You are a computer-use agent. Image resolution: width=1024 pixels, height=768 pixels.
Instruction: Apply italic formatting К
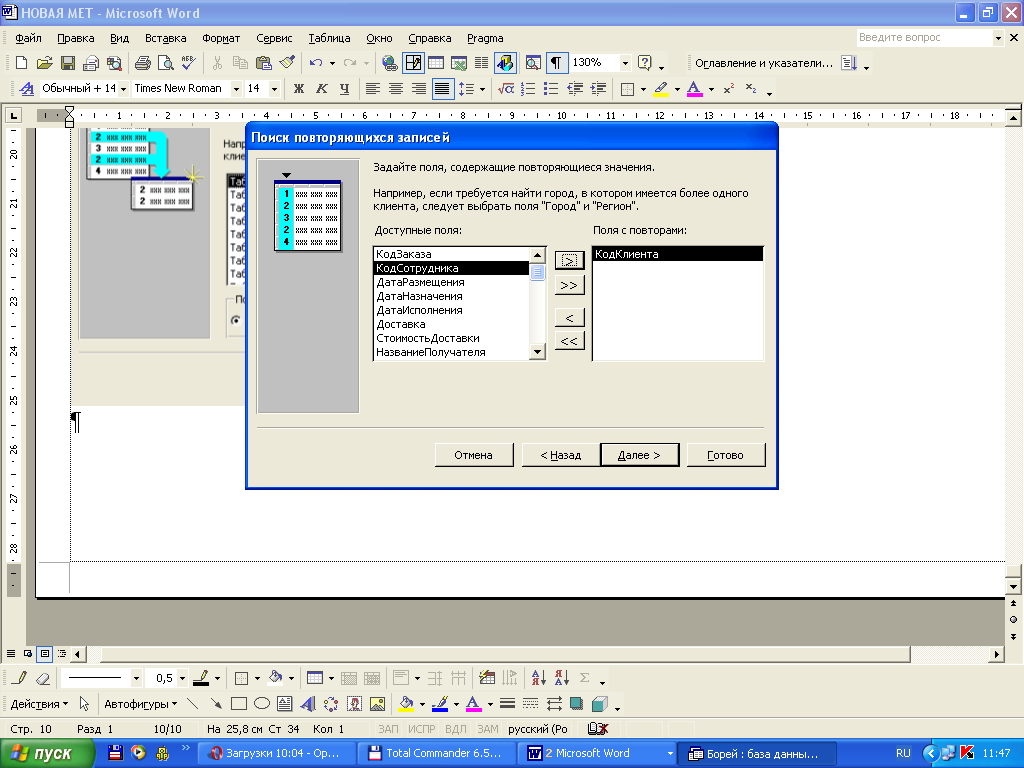click(x=321, y=88)
